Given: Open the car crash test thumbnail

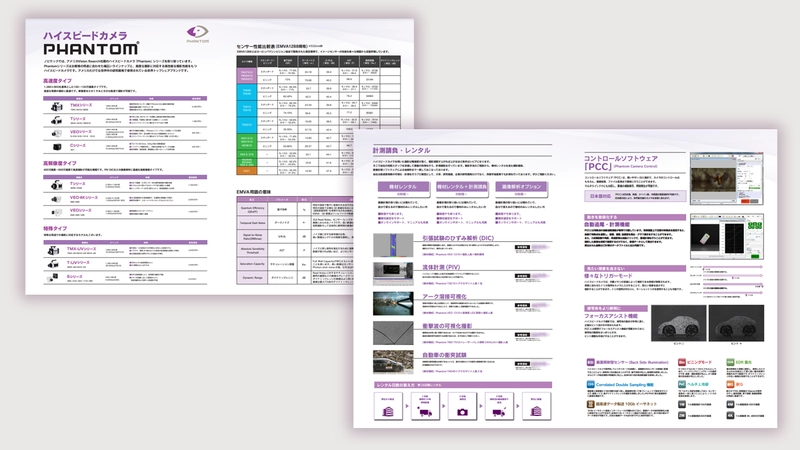Looking at the screenshot, I should point(393,362).
